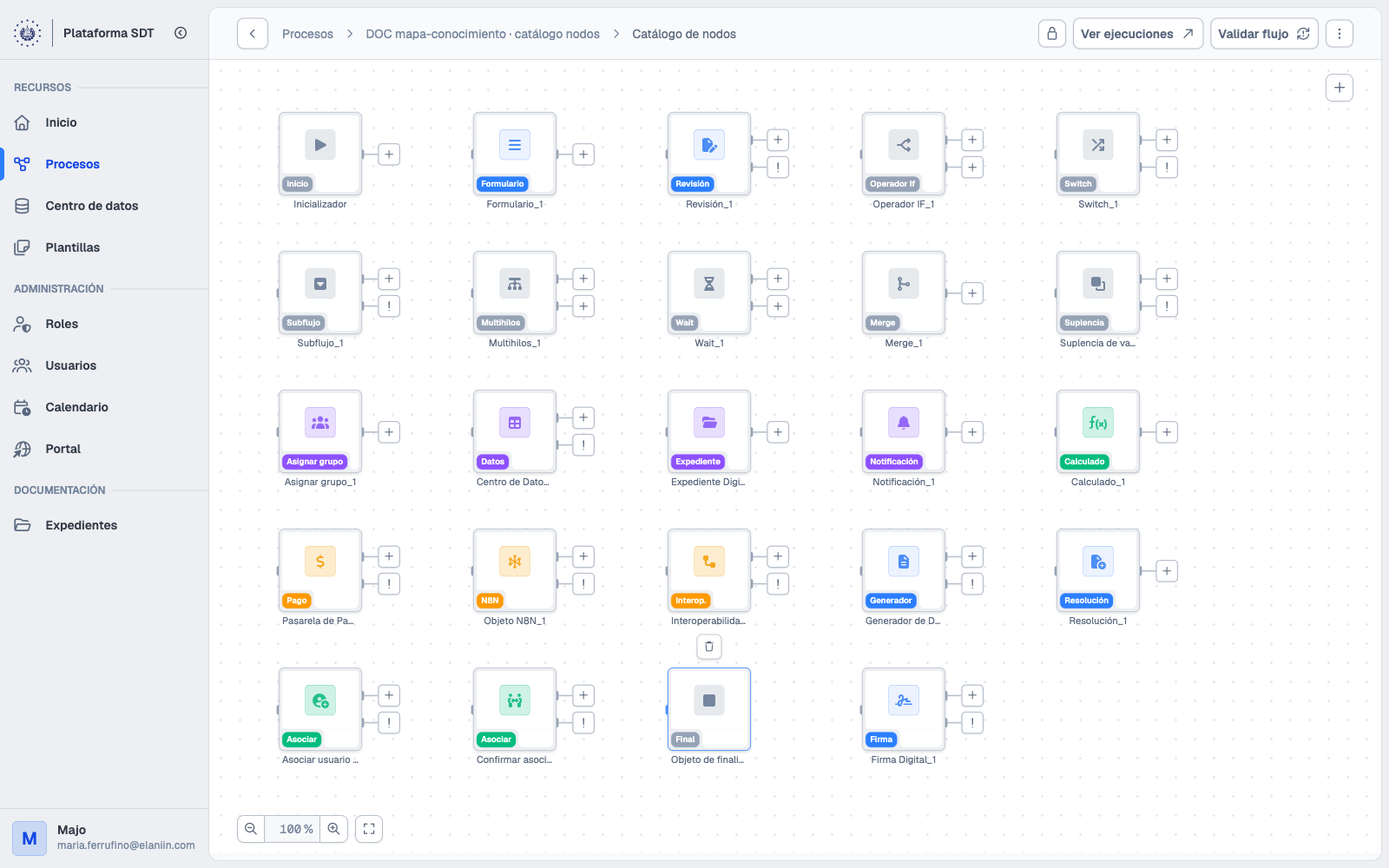Select the Pasarela de Pago dollar icon

coord(320,562)
